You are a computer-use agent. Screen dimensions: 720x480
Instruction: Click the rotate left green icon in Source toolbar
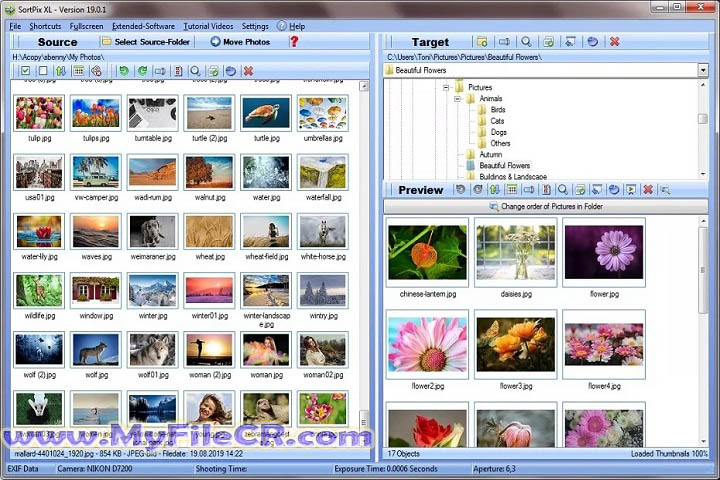pos(124,71)
